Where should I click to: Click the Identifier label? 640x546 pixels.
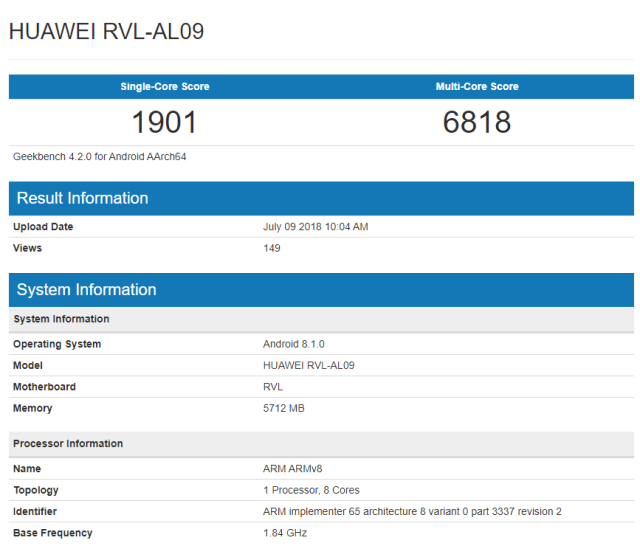(x=35, y=512)
